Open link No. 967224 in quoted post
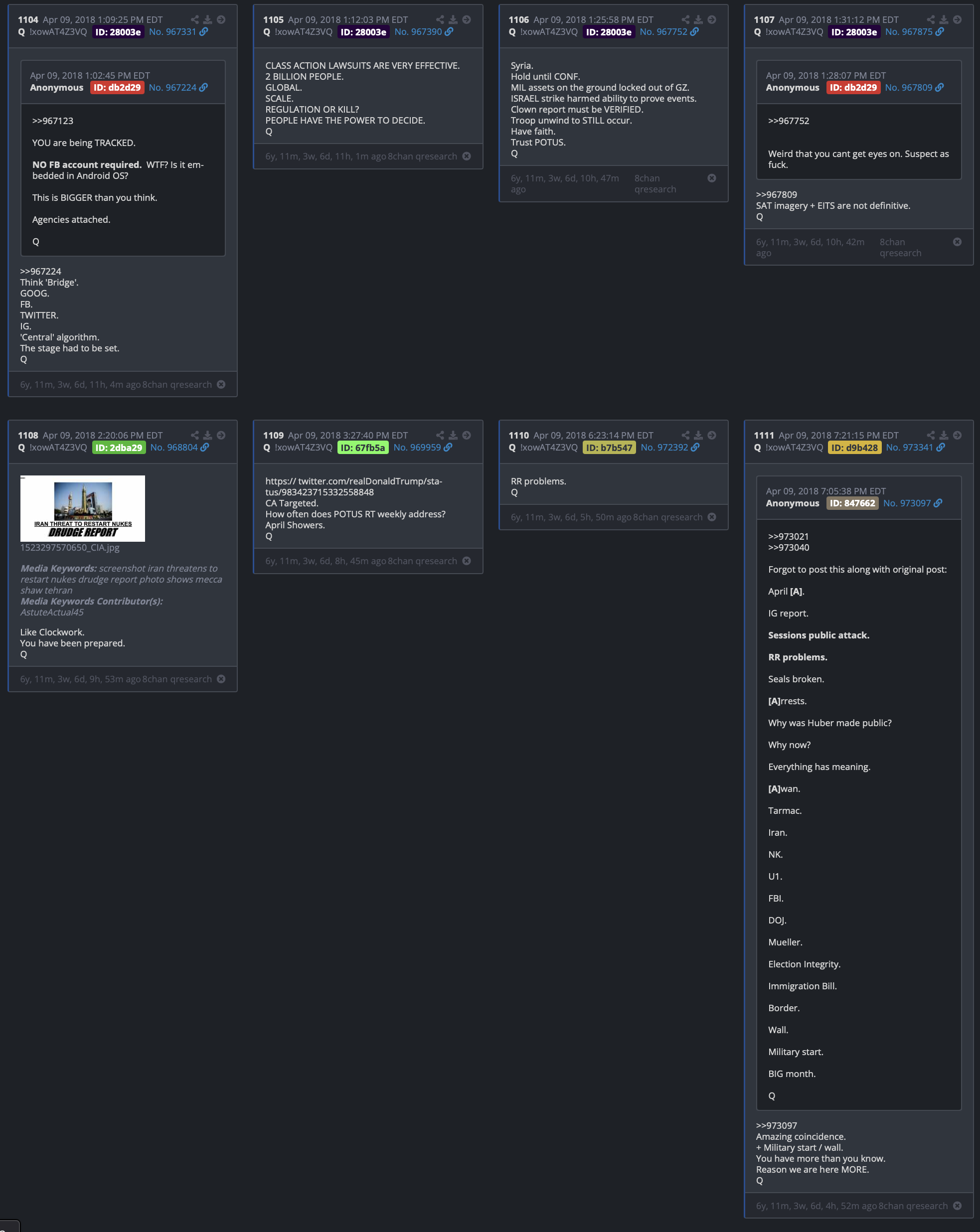Image resolution: width=980 pixels, height=1232 pixels. click(x=178, y=87)
